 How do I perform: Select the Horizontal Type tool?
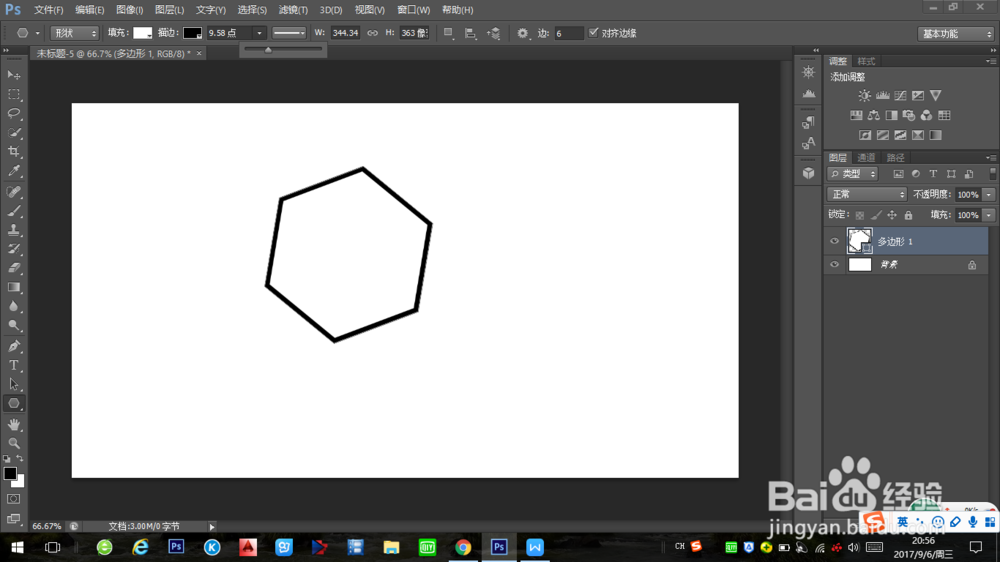pyautogui.click(x=14, y=365)
